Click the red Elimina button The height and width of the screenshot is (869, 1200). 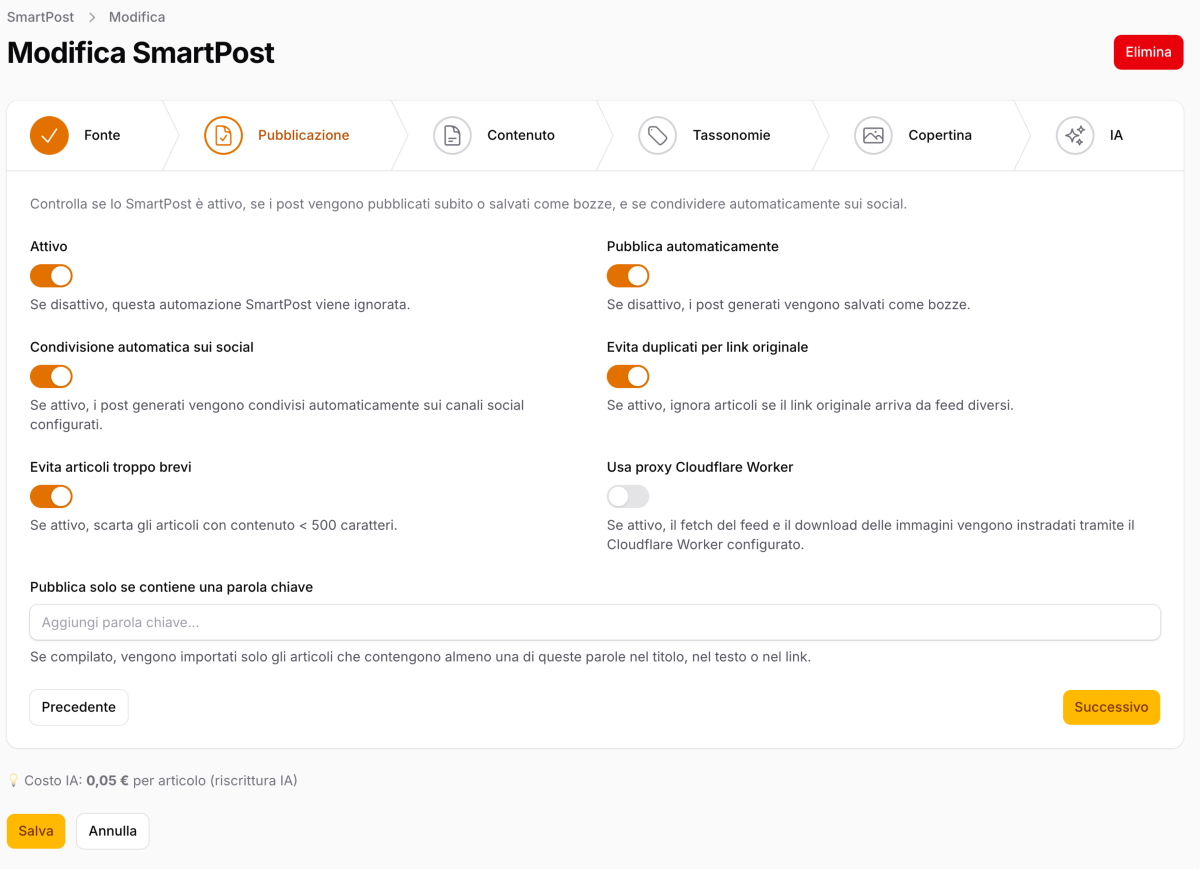point(1148,52)
